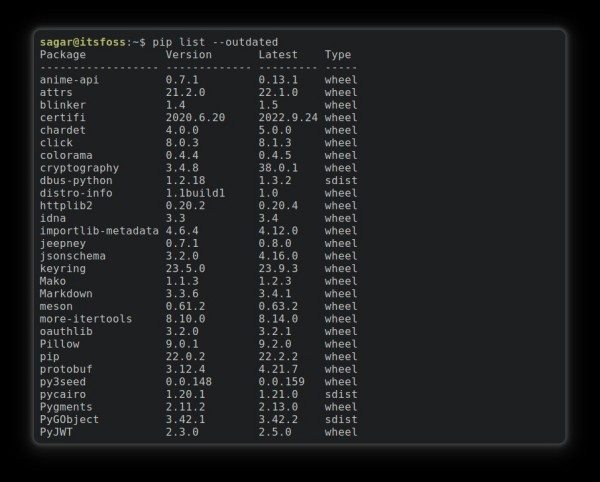This screenshot has width=600, height=482.
Task: Click the sdist type for pycairo
Action: click(x=340, y=394)
